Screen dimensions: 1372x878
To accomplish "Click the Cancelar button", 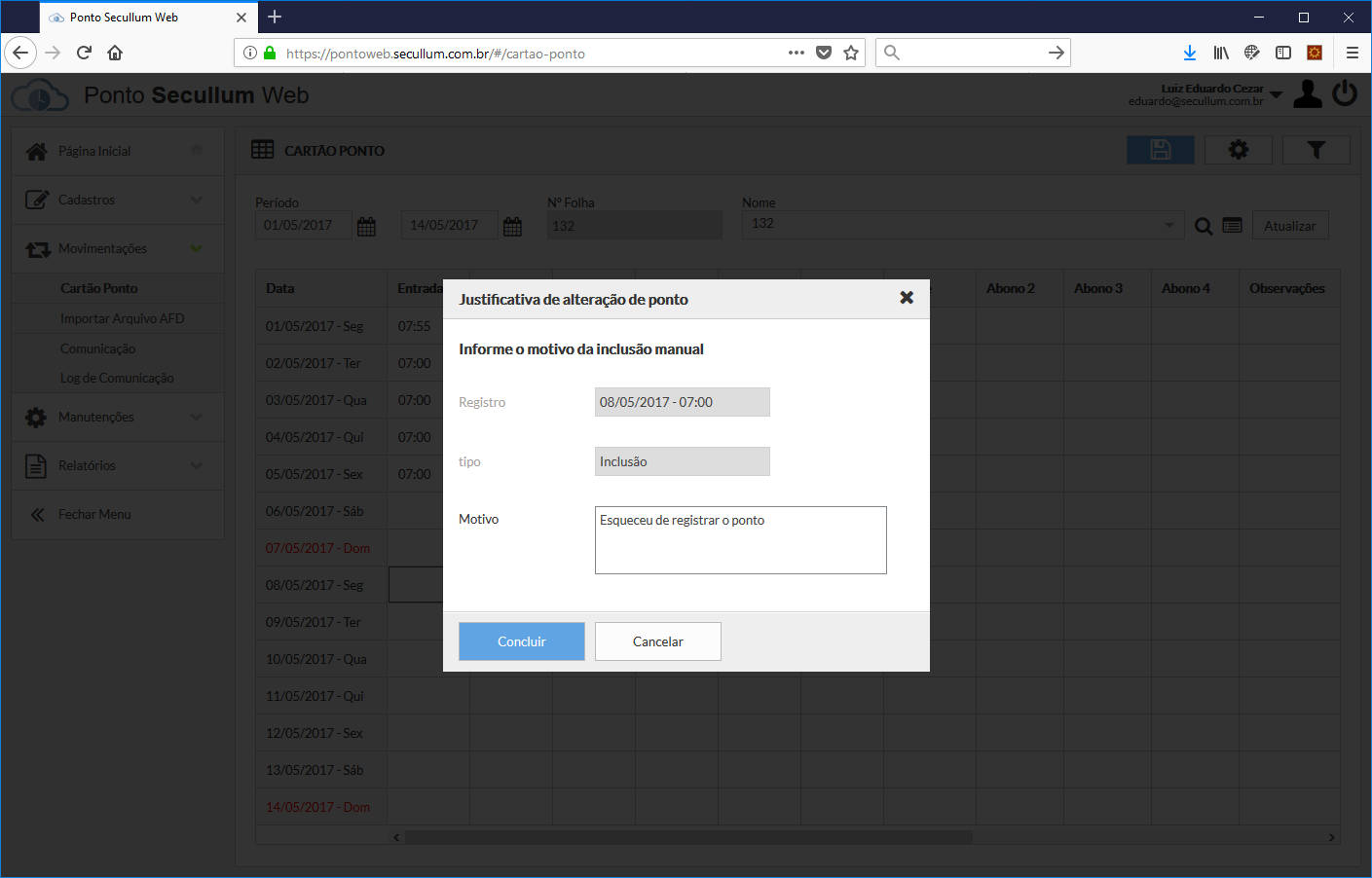I will (658, 641).
